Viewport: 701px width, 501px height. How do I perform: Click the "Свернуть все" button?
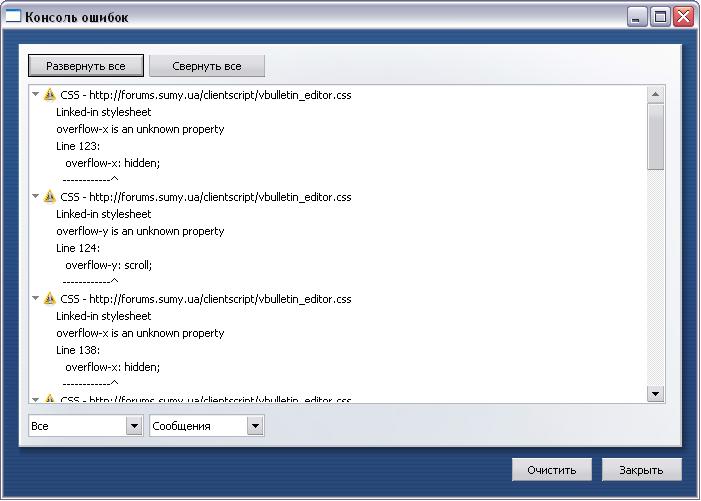tap(207, 66)
